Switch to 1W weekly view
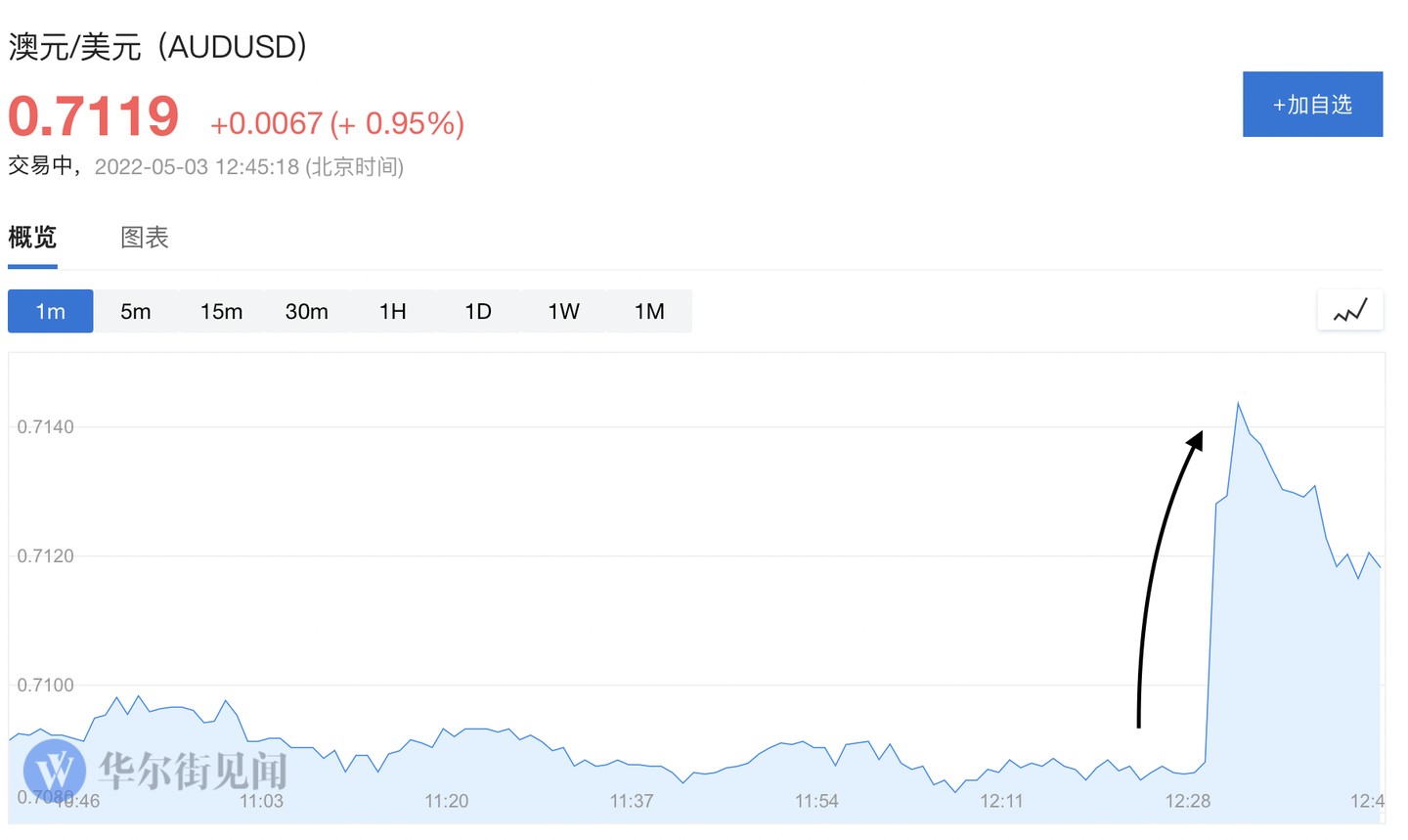Viewport: 1408px width, 840px height. 563,311
